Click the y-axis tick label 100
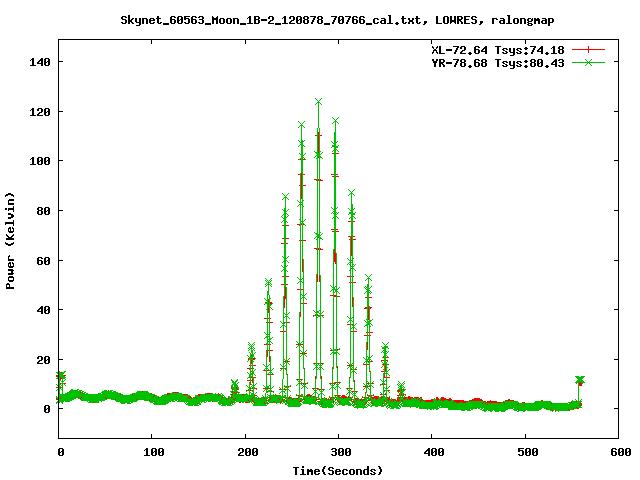 (40, 161)
